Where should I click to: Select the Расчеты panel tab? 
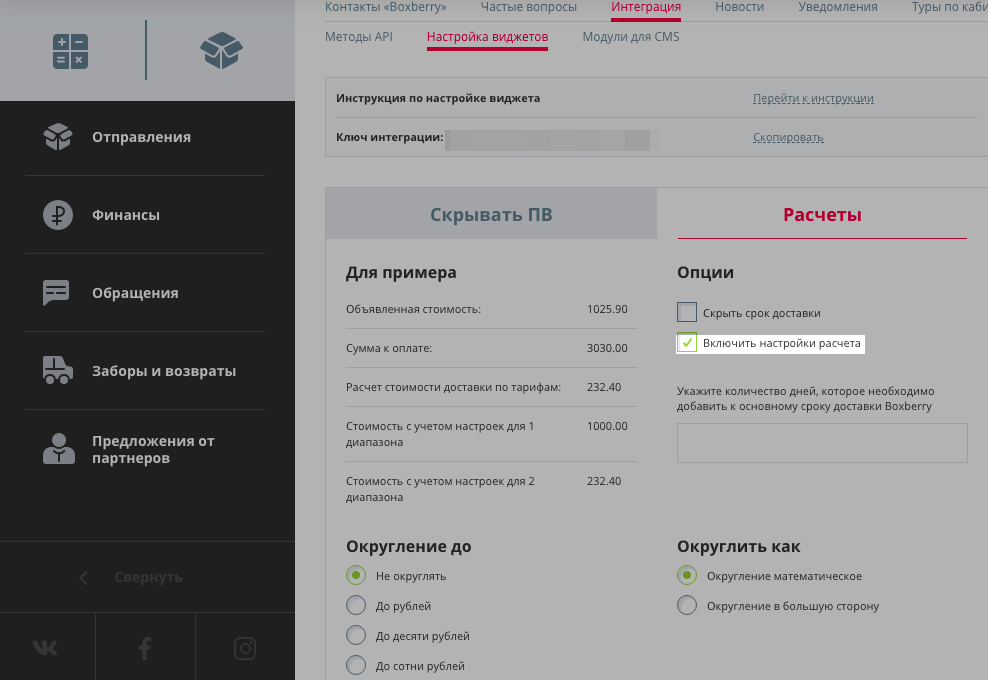[822, 214]
